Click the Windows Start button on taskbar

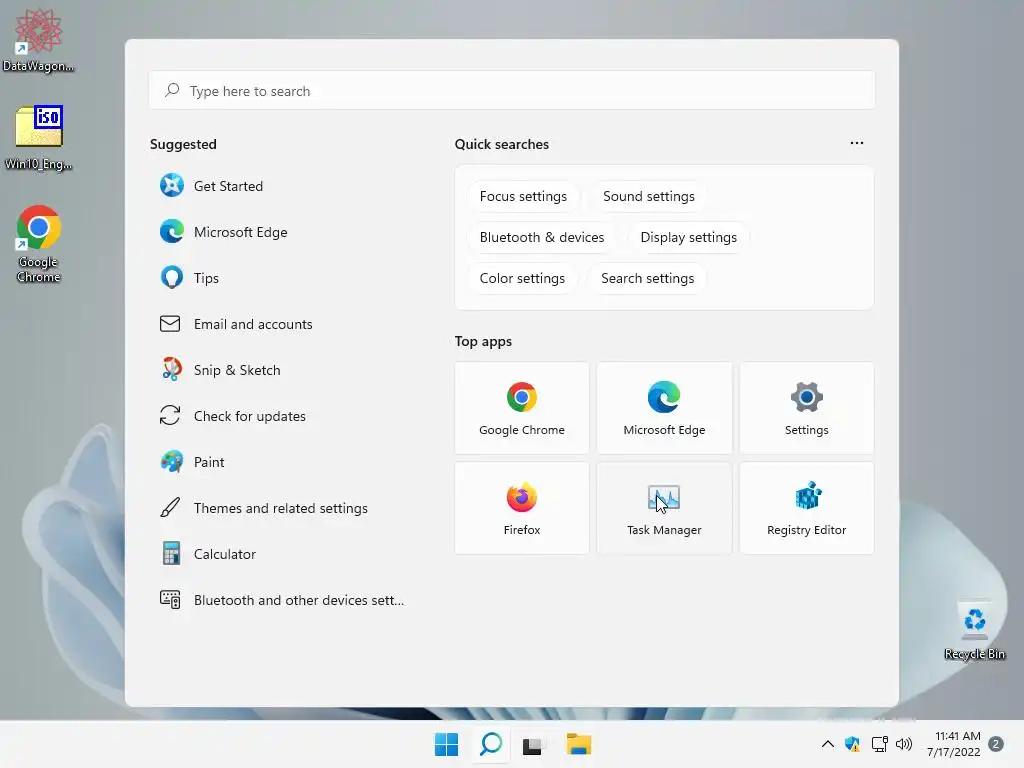click(447, 744)
